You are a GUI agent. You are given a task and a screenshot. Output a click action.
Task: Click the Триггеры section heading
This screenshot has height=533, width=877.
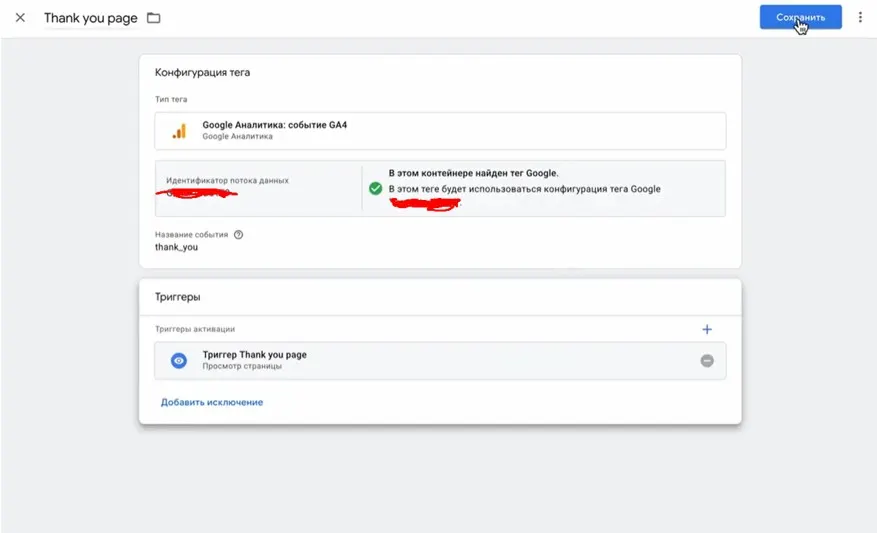pos(177,297)
